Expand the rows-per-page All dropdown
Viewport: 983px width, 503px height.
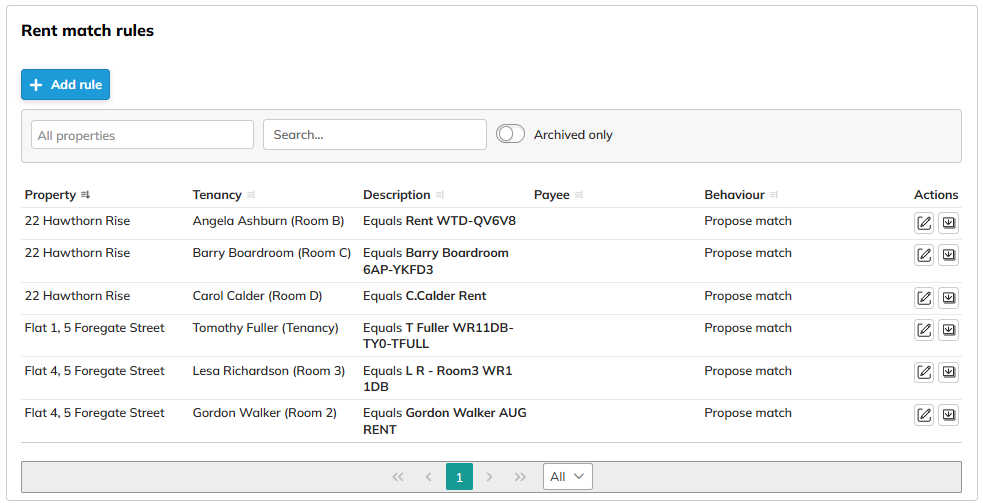(x=567, y=477)
